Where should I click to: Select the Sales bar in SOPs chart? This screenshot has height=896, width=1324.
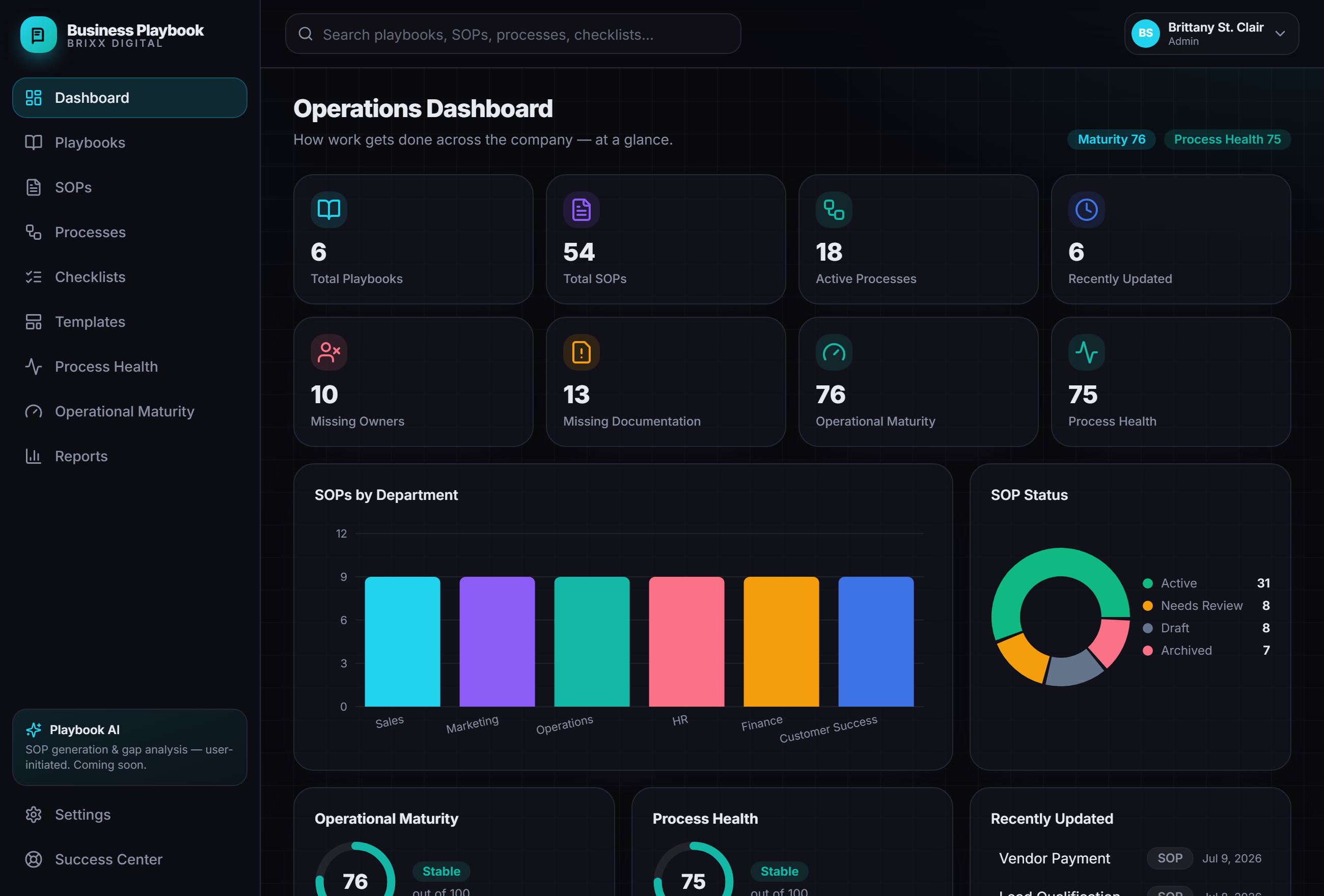pyautogui.click(x=402, y=641)
